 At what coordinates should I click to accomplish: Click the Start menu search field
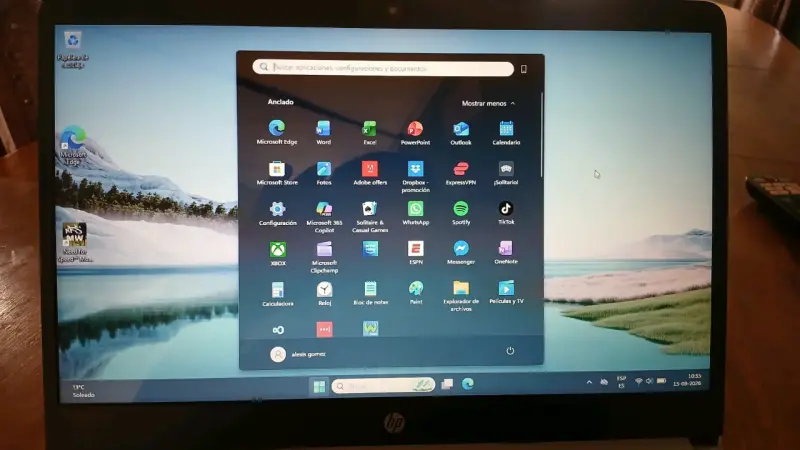coord(383,68)
